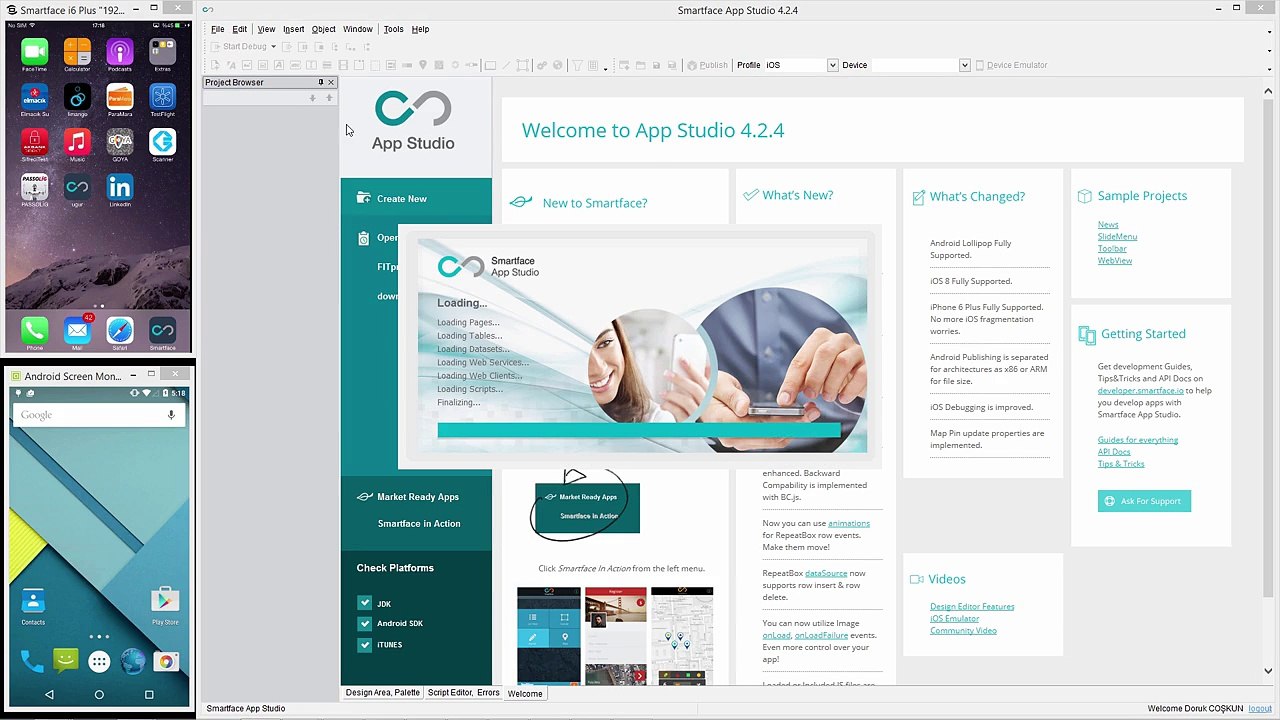Open Android messaging app icon

pos(66,661)
